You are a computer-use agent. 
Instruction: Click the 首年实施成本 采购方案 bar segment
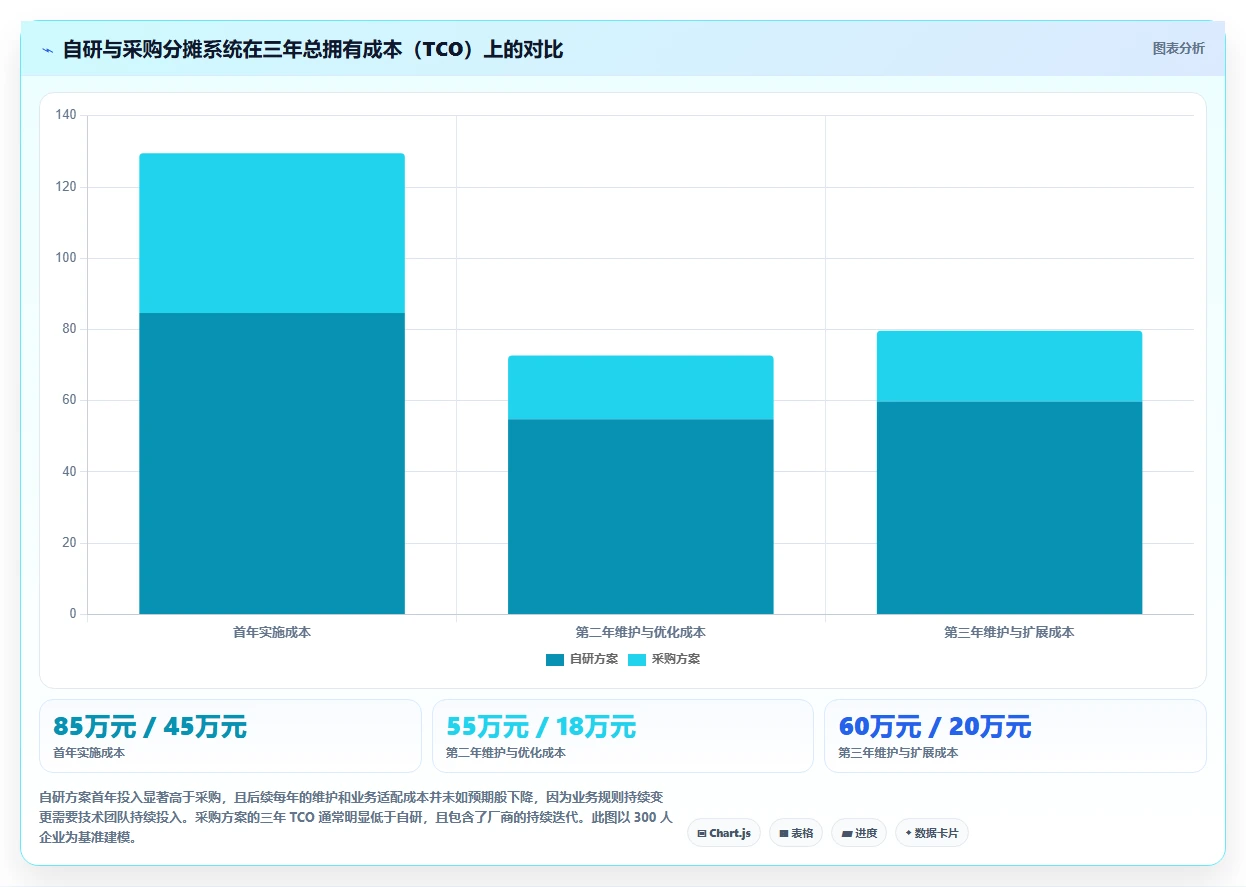coord(272,233)
